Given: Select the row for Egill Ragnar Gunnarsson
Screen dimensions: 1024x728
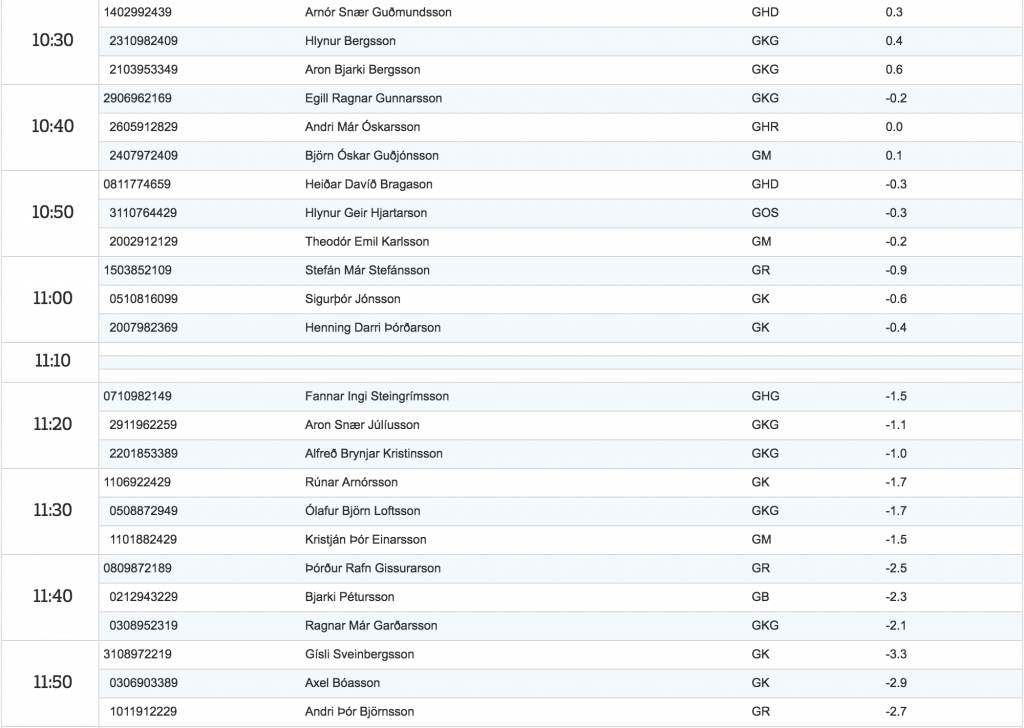Looking at the screenshot, I should [x=561, y=99].
